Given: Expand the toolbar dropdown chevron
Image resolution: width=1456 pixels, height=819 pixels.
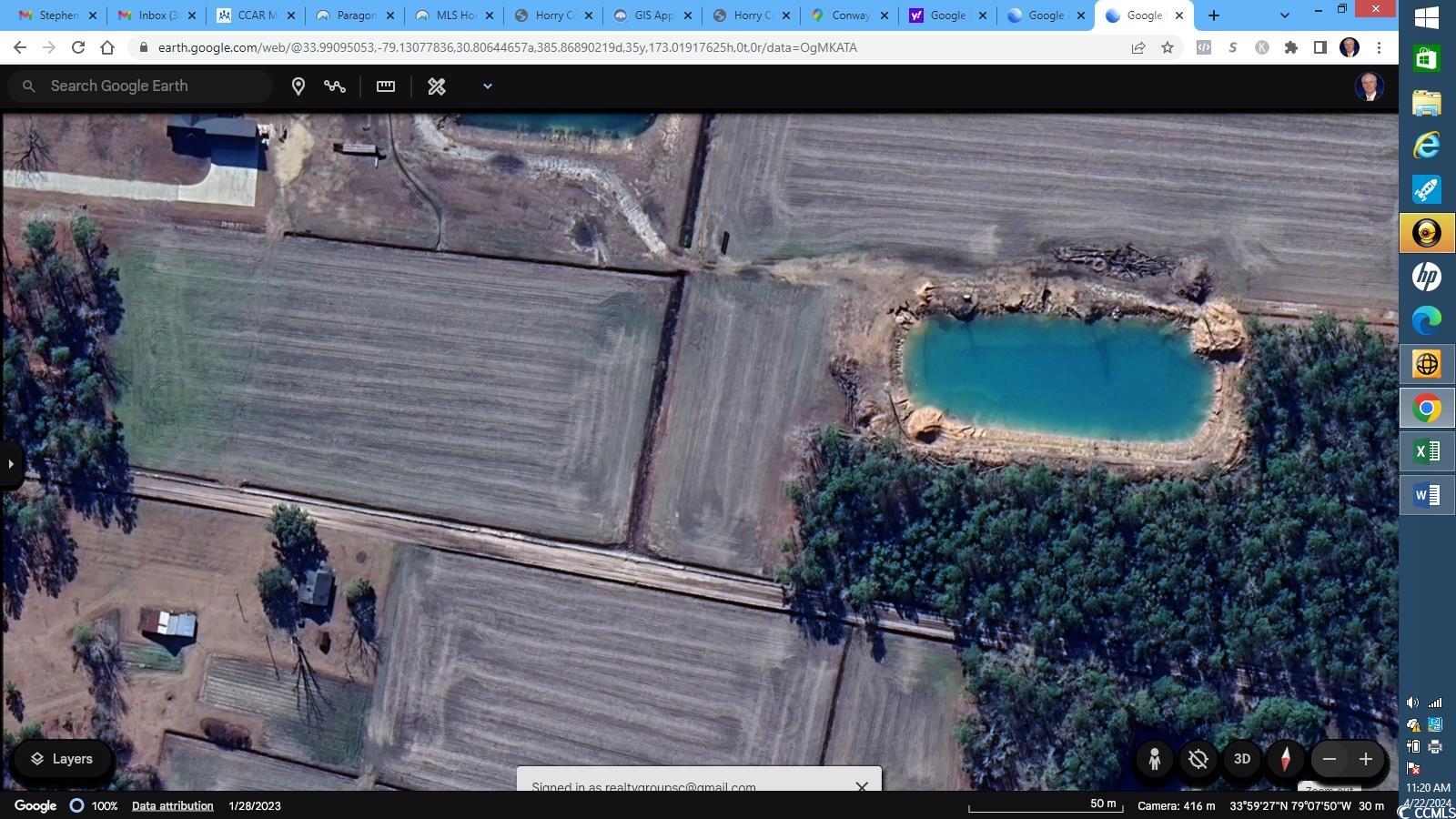Looking at the screenshot, I should pyautogui.click(x=487, y=86).
